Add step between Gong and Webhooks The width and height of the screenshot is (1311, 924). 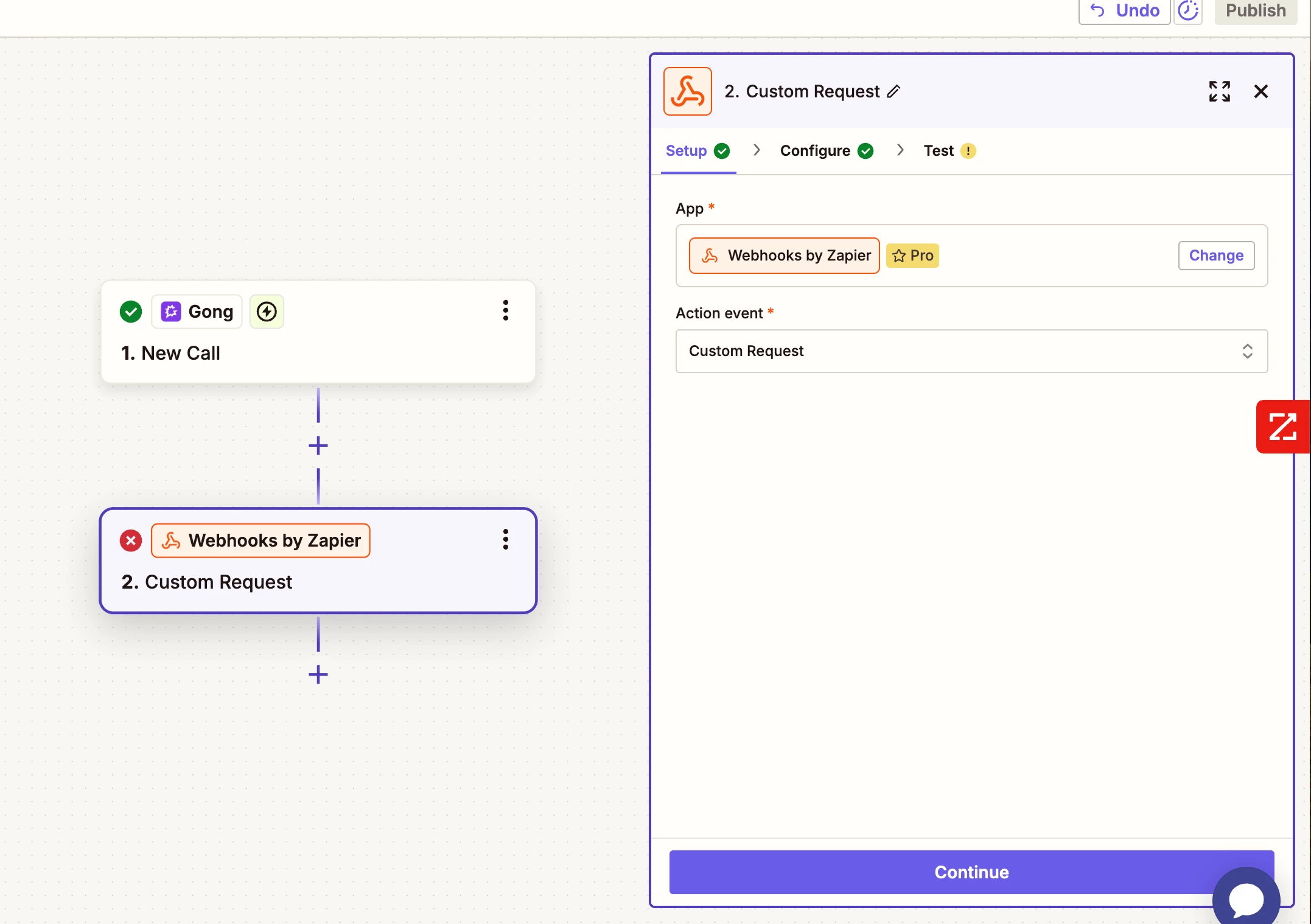tap(318, 446)
